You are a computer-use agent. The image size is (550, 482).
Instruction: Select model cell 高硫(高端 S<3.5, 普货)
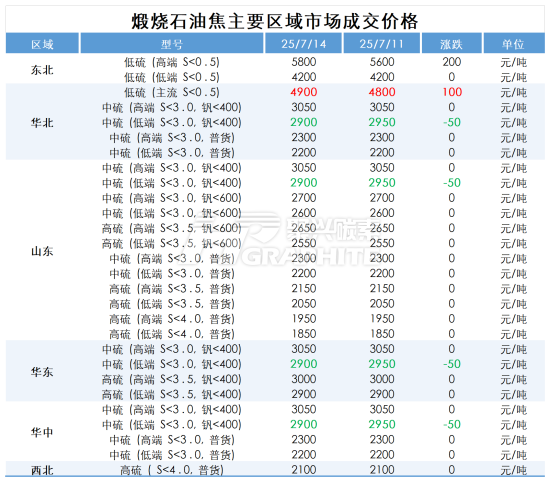172,289
